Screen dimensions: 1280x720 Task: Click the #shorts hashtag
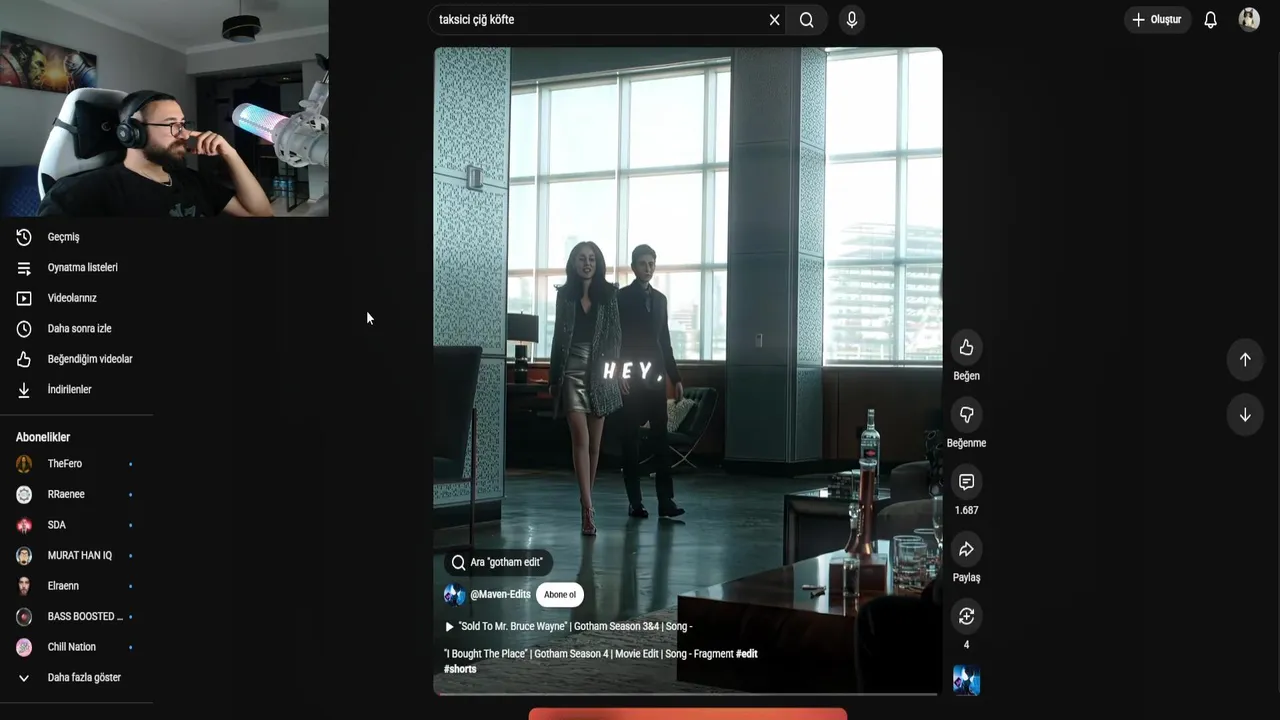click(x=460, y=669)
